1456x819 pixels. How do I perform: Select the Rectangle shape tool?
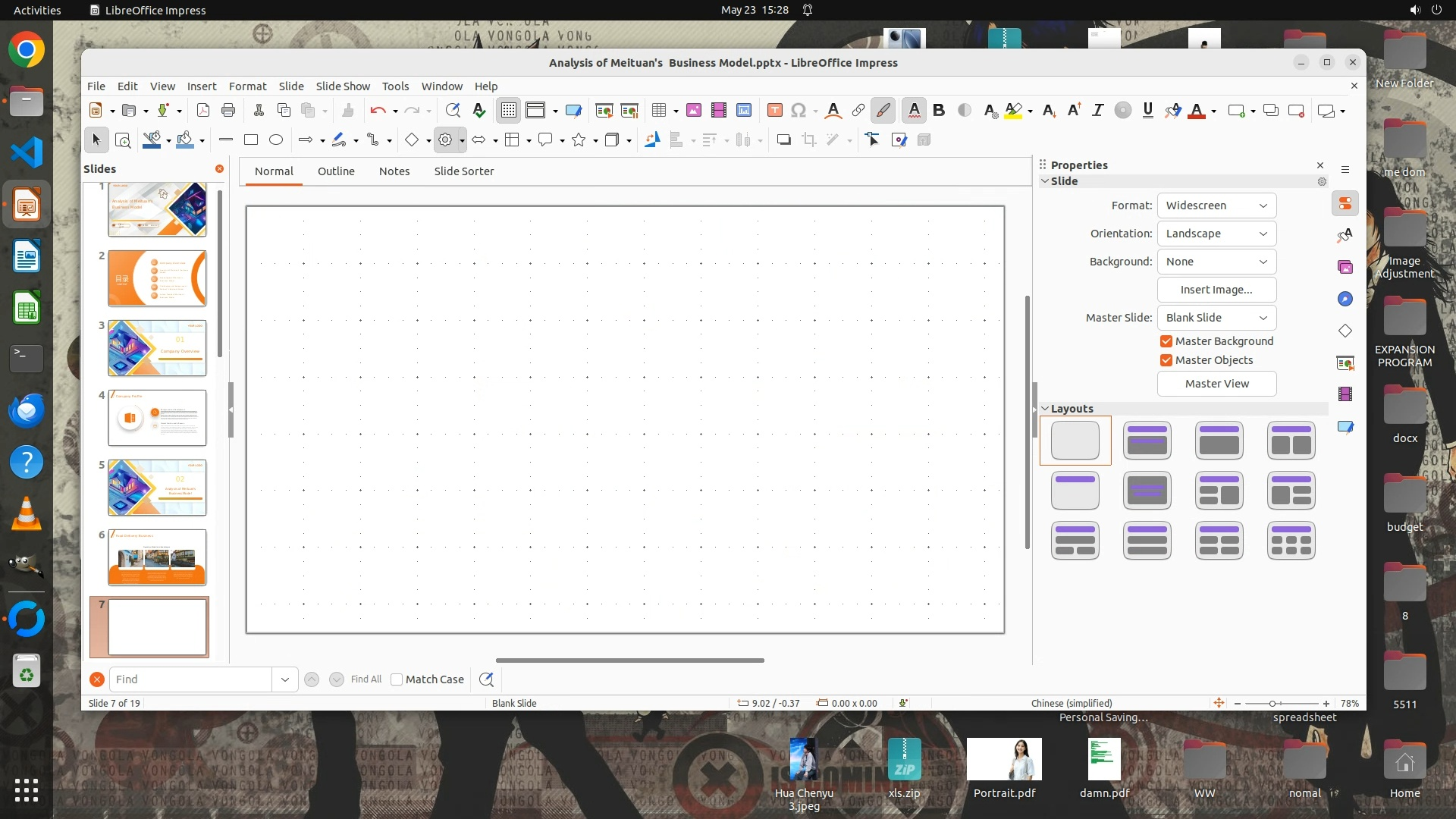coord(251,140)
